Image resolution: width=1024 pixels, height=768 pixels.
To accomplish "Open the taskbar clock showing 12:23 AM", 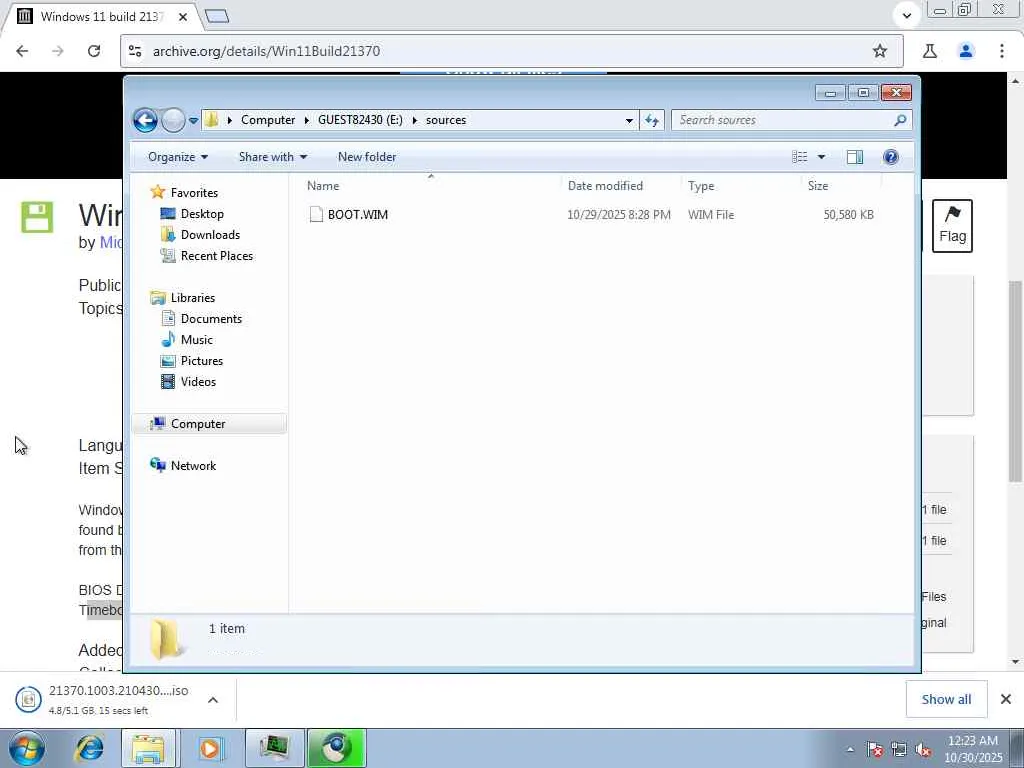I will (x=973, y=749).
